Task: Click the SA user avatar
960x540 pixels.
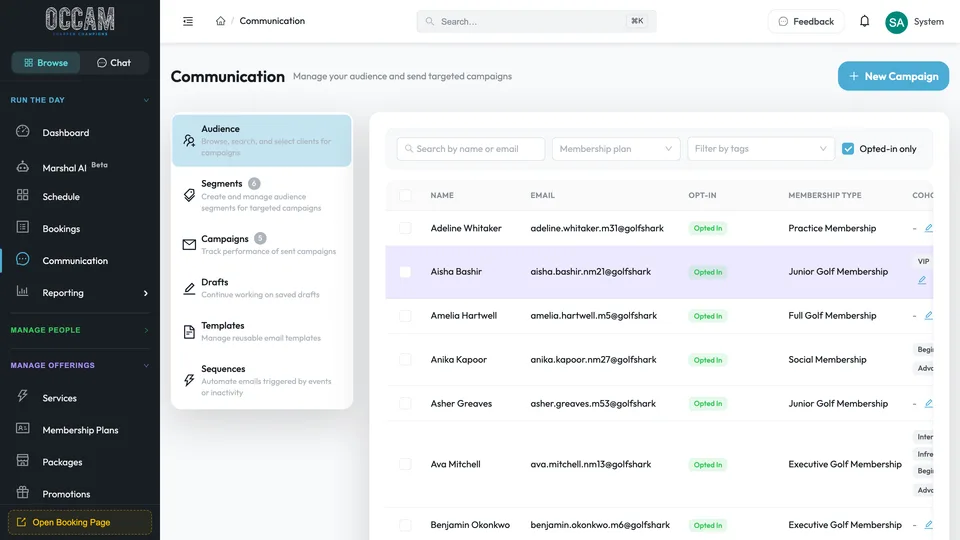Action: click(x=896, y=23)
